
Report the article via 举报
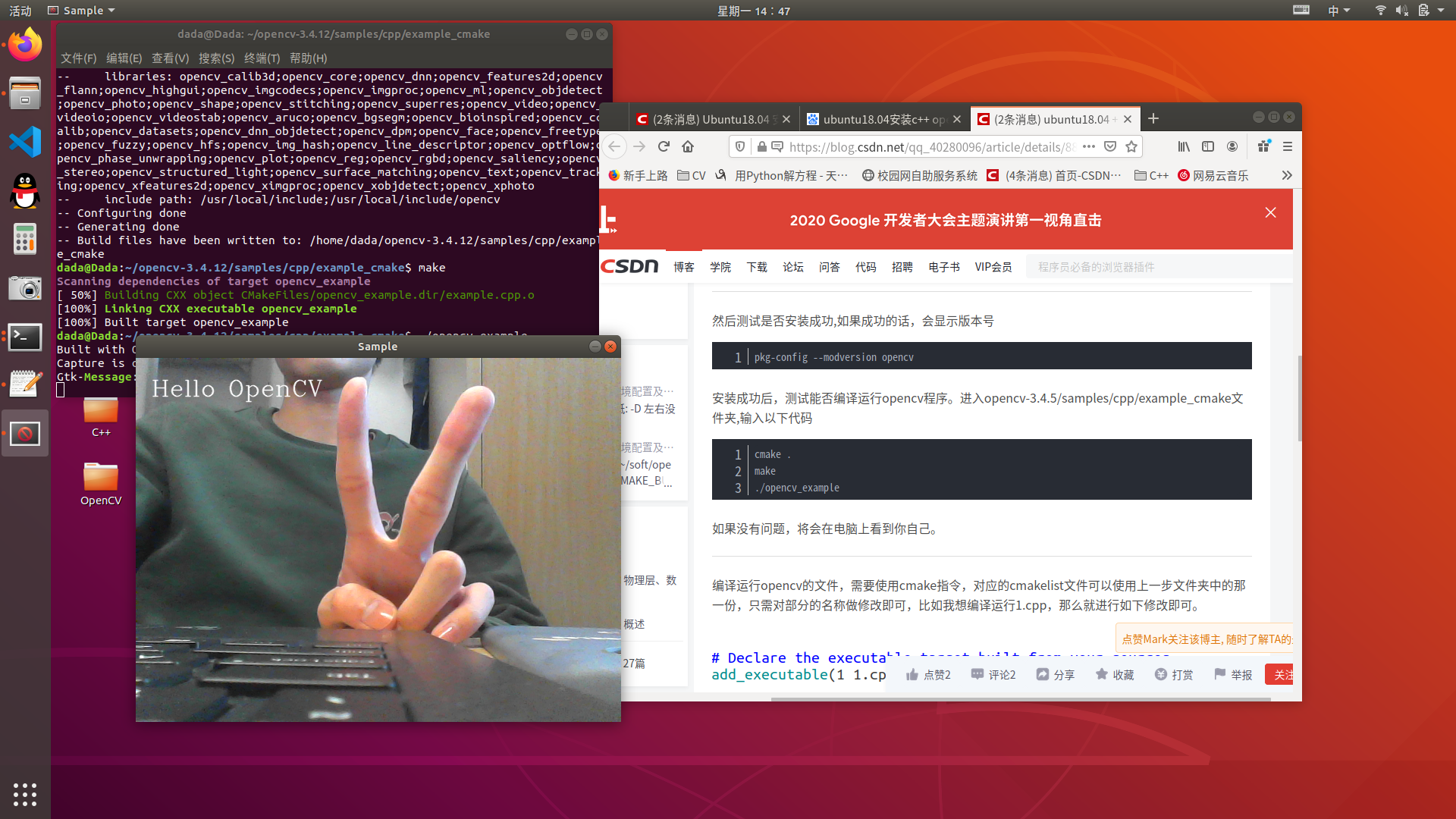1233,674
